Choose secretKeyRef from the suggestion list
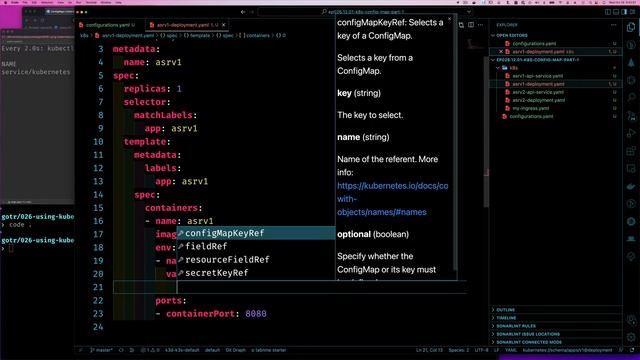Viewport: 640px width, 360px height. tap(256, 273)
